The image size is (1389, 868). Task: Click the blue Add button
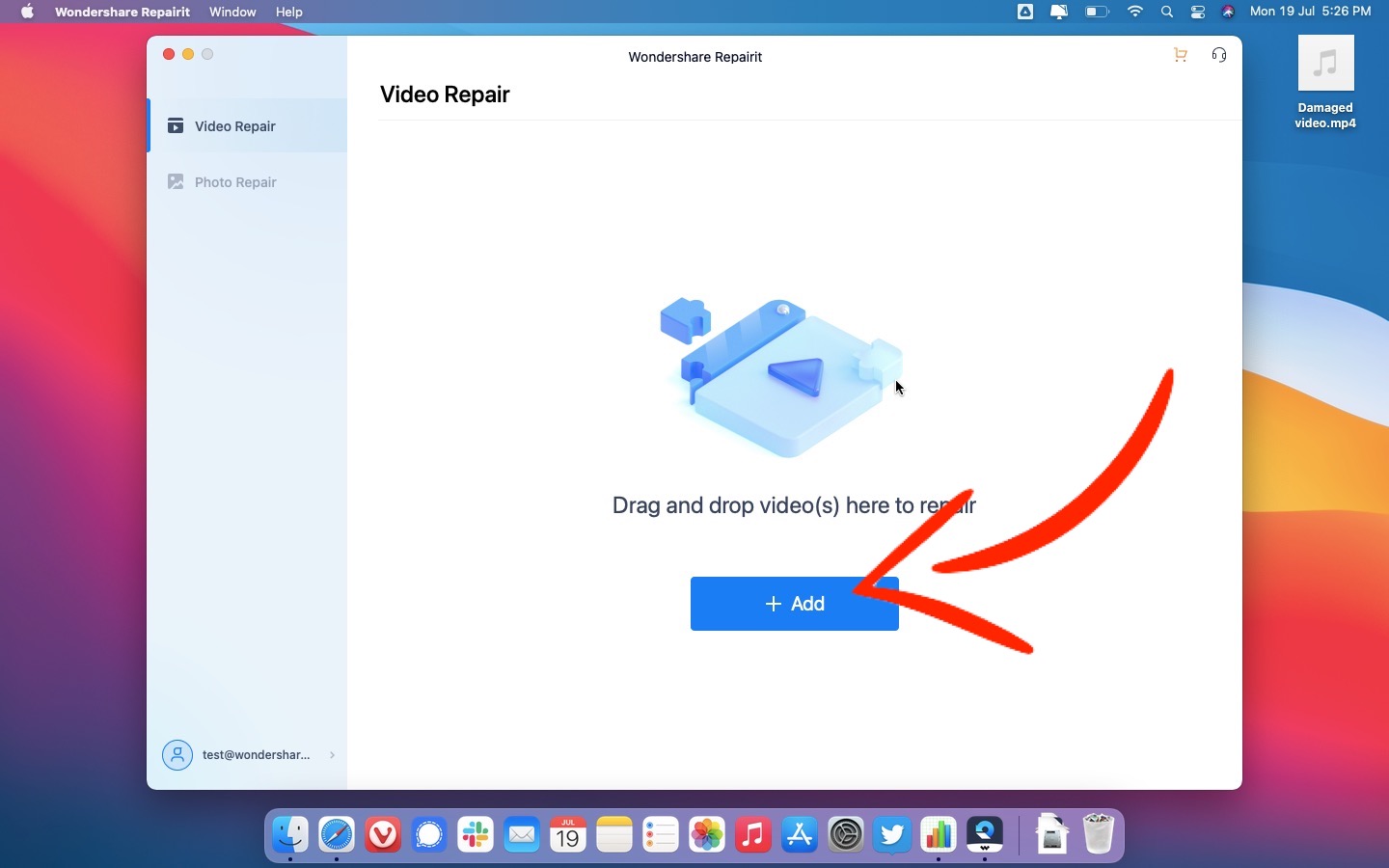click(x=795, y=604)
